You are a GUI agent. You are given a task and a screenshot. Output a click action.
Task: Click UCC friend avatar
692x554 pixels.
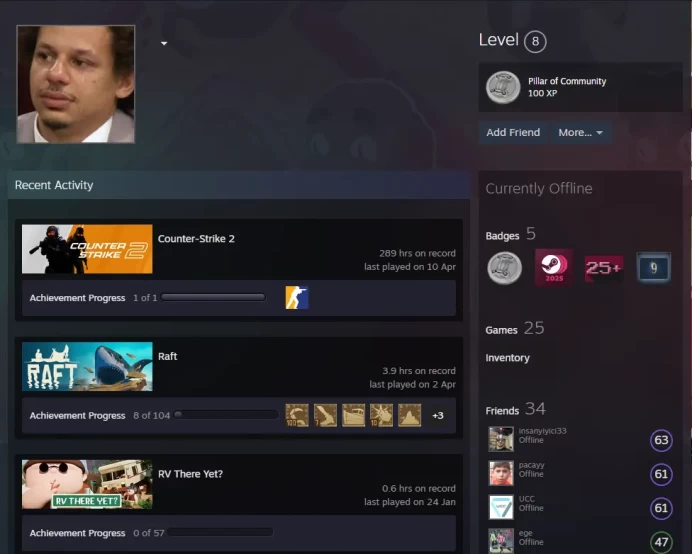coord(501,507)
